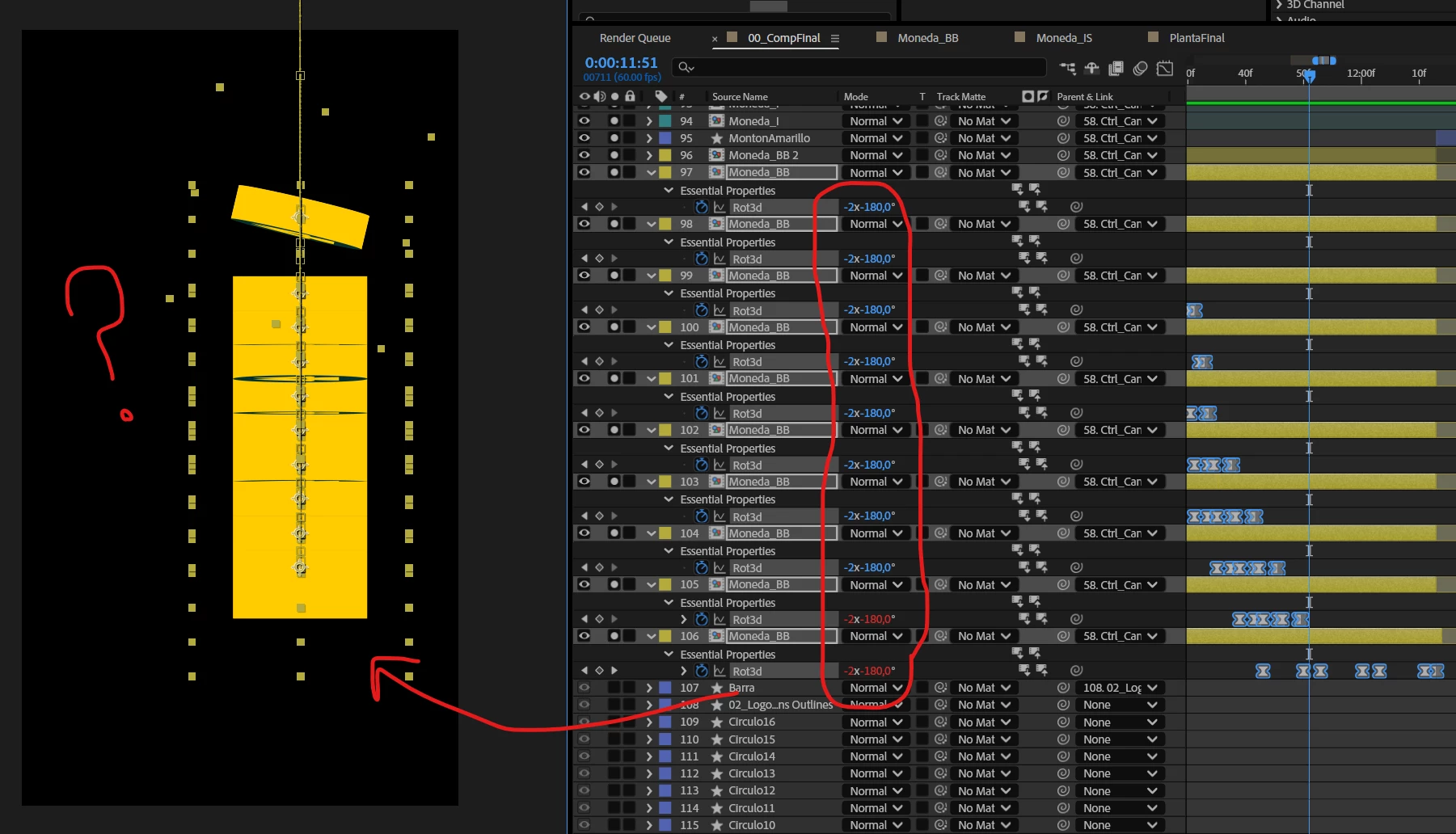Click the label color of MontonAmarillo layer
1456x834 pixels.
click(665, 138)
